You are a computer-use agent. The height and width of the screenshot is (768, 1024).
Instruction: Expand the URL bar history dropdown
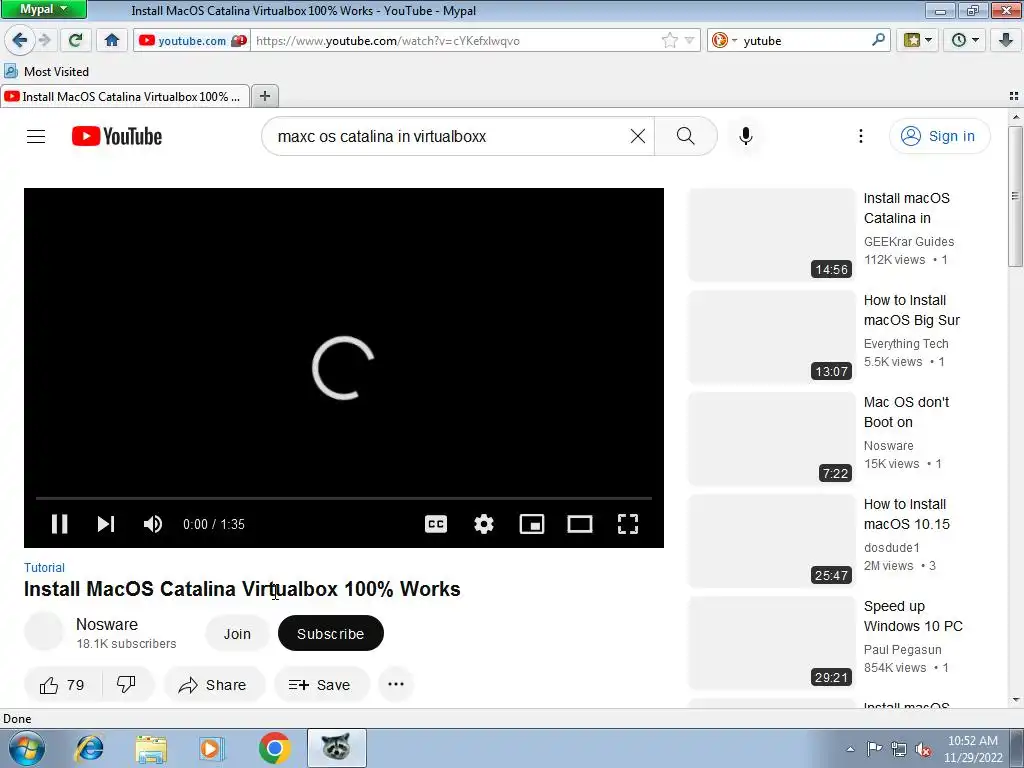pyautogui.click(x=690, y=40)
